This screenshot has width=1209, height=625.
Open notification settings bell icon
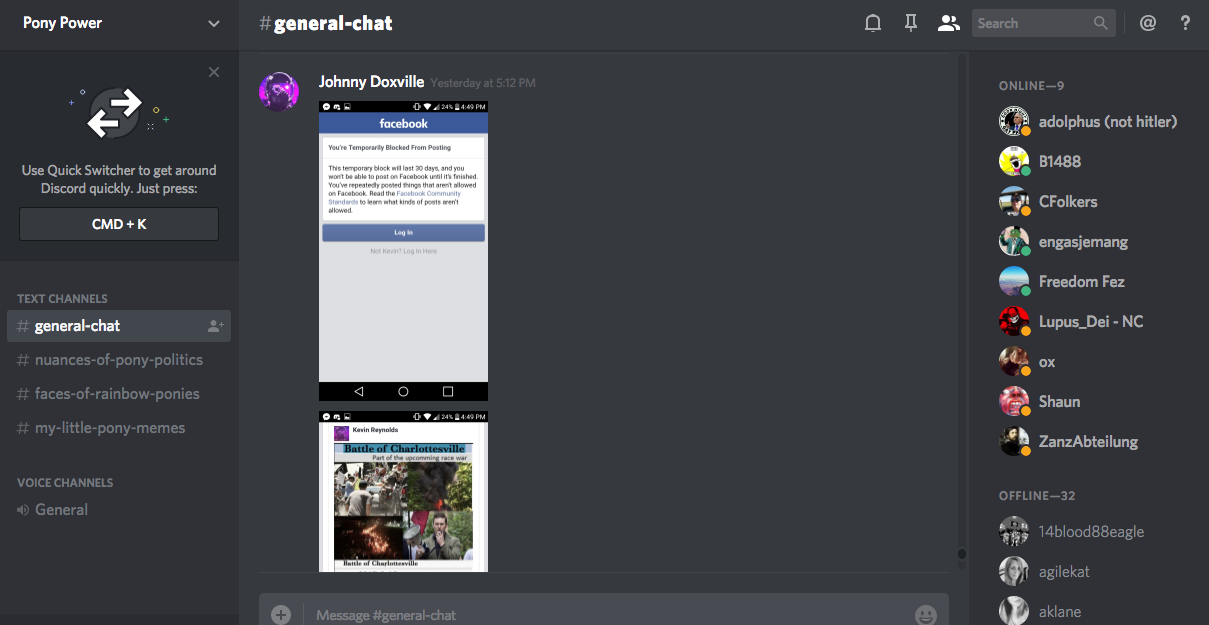(x=873, y=23)
